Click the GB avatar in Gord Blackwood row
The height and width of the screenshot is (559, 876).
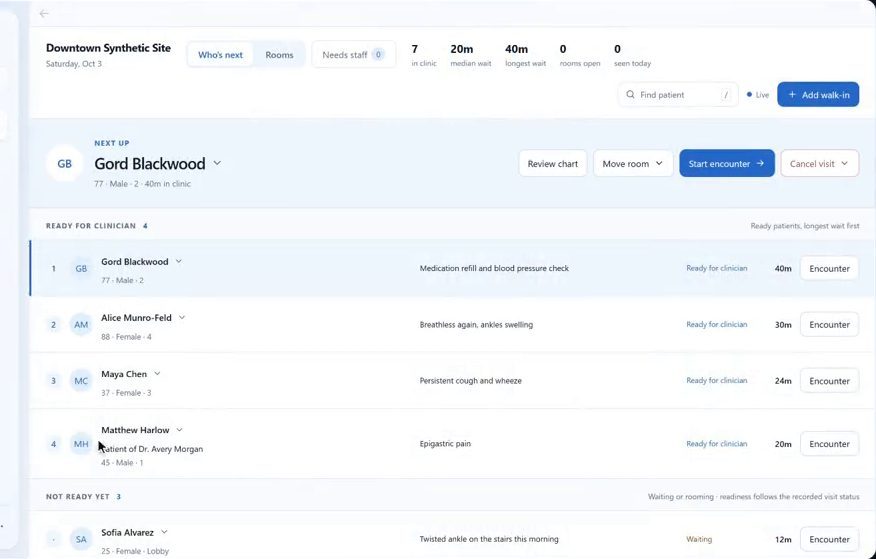(81, 269)
